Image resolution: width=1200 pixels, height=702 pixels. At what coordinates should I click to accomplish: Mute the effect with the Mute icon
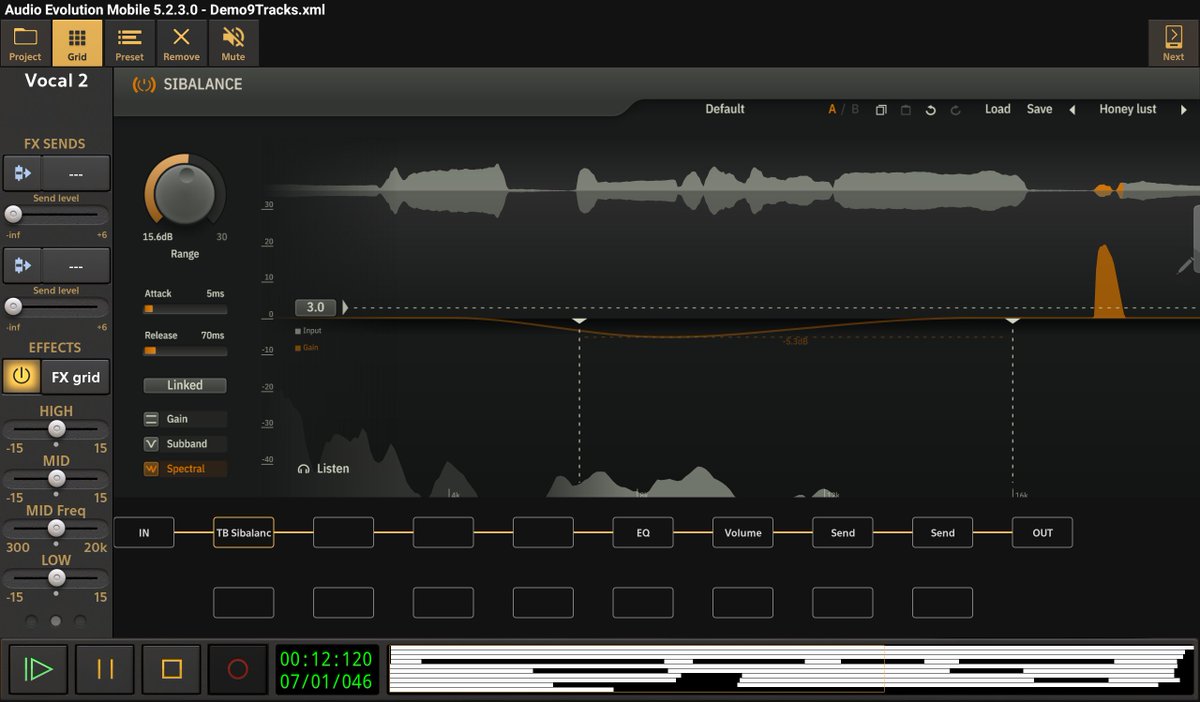[x=233, y=44]
